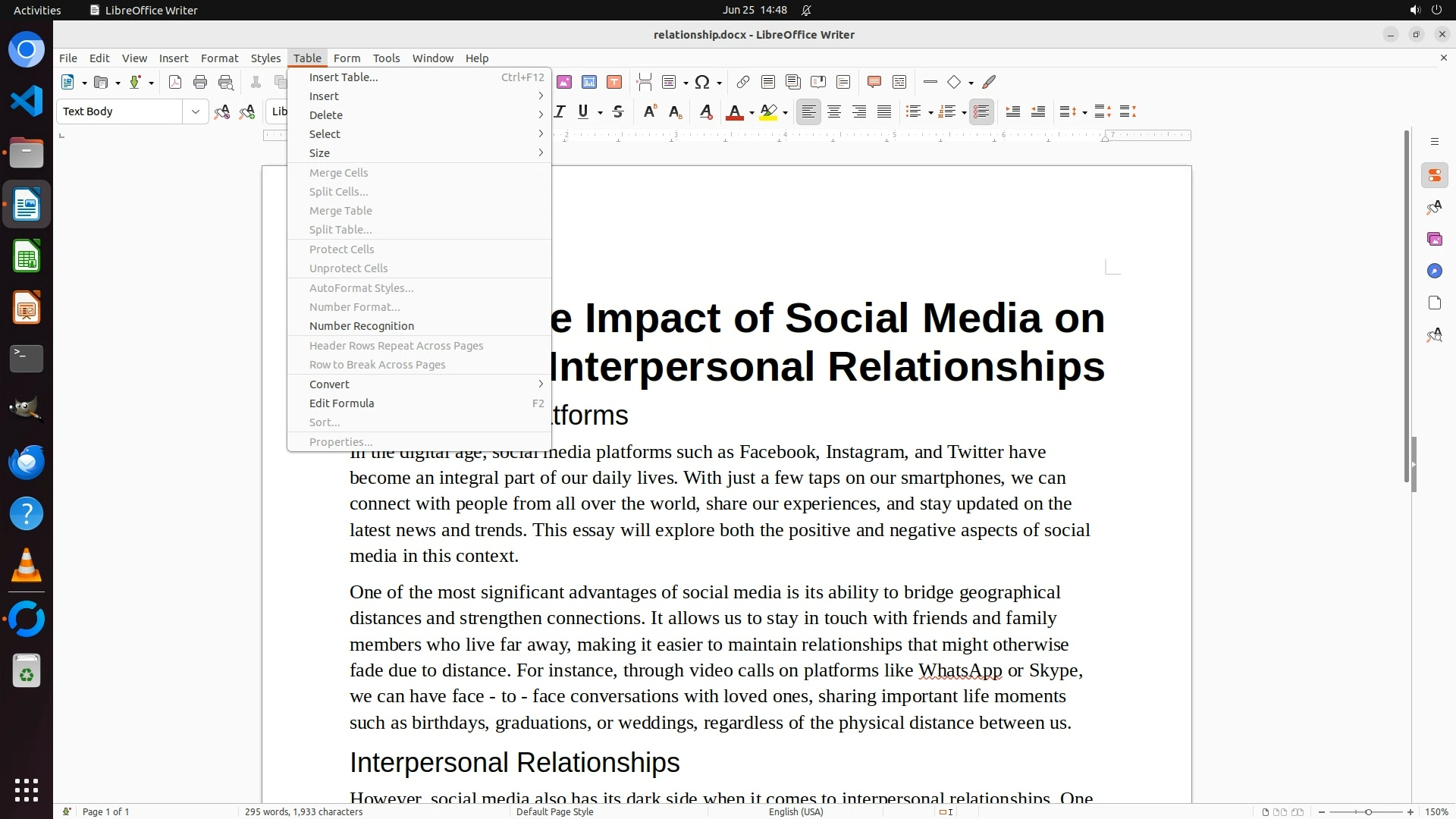The image size is (1456, 819).
Task: Insert a page break icon
Action: pyautogui.click(x=645, y=82)
